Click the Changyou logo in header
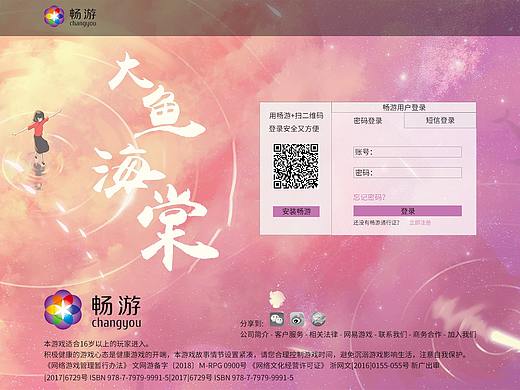520x390 pixels. click(x=70, y=16)
